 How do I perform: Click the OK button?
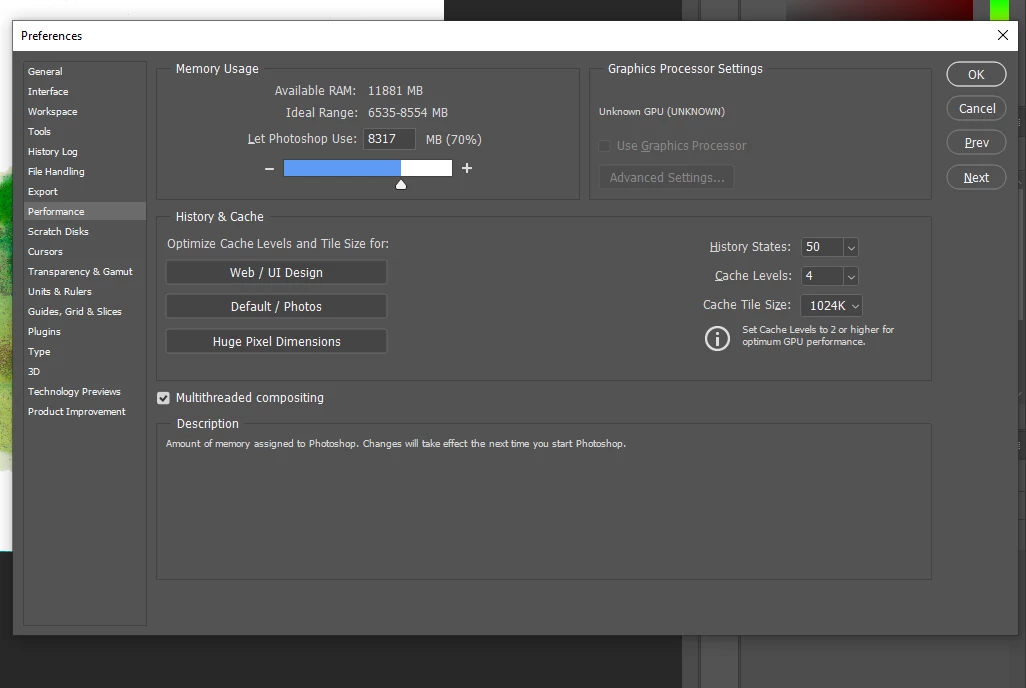tap(976, 74)
